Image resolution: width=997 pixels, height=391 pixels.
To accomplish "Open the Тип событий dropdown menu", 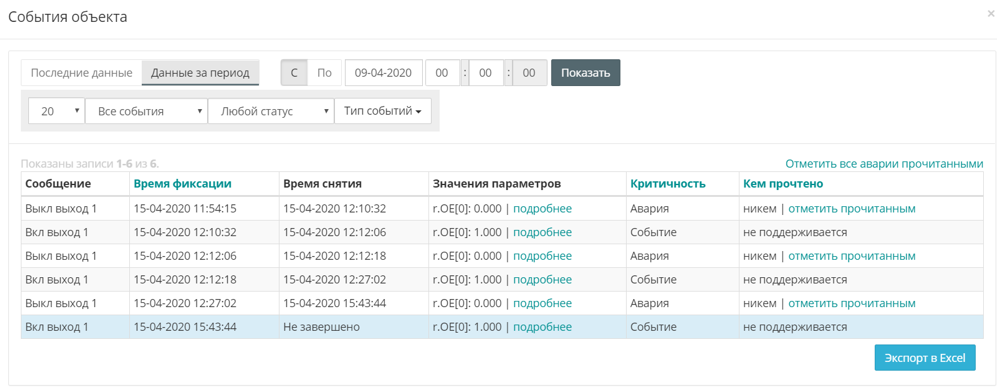I will pyautogui.click(x=383, y=111).
